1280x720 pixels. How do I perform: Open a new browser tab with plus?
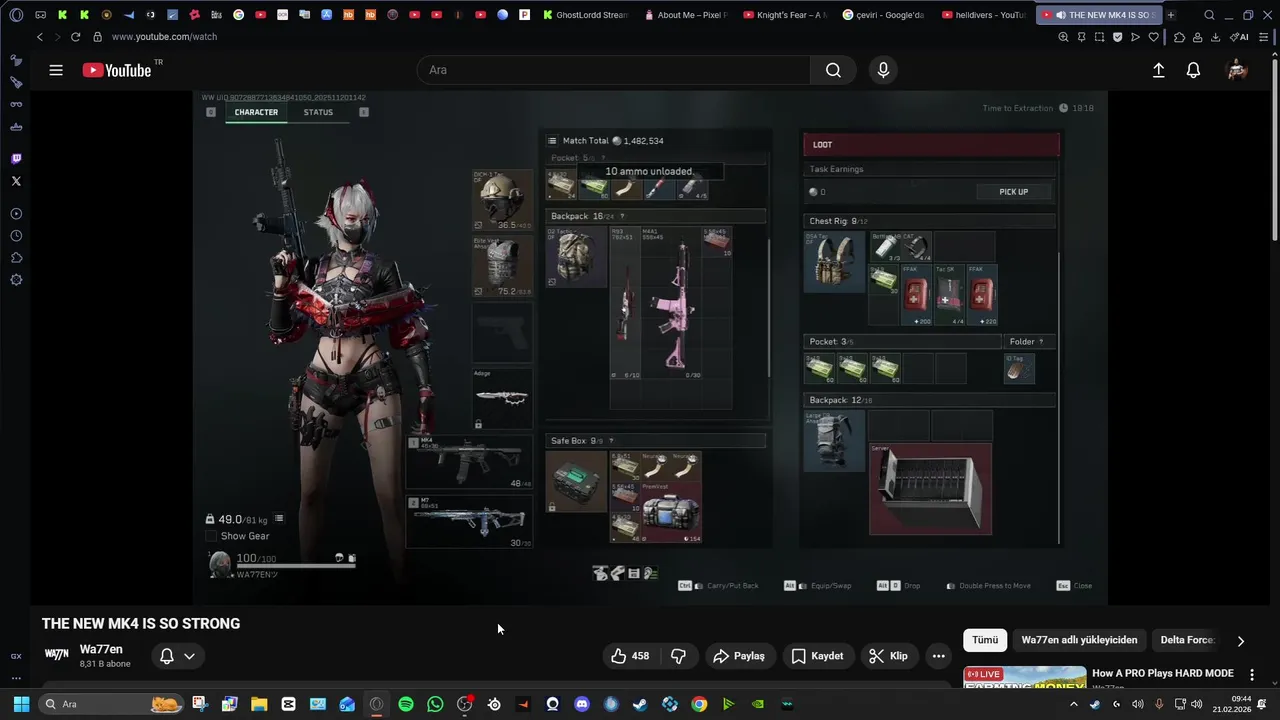tap(1170, 15)
